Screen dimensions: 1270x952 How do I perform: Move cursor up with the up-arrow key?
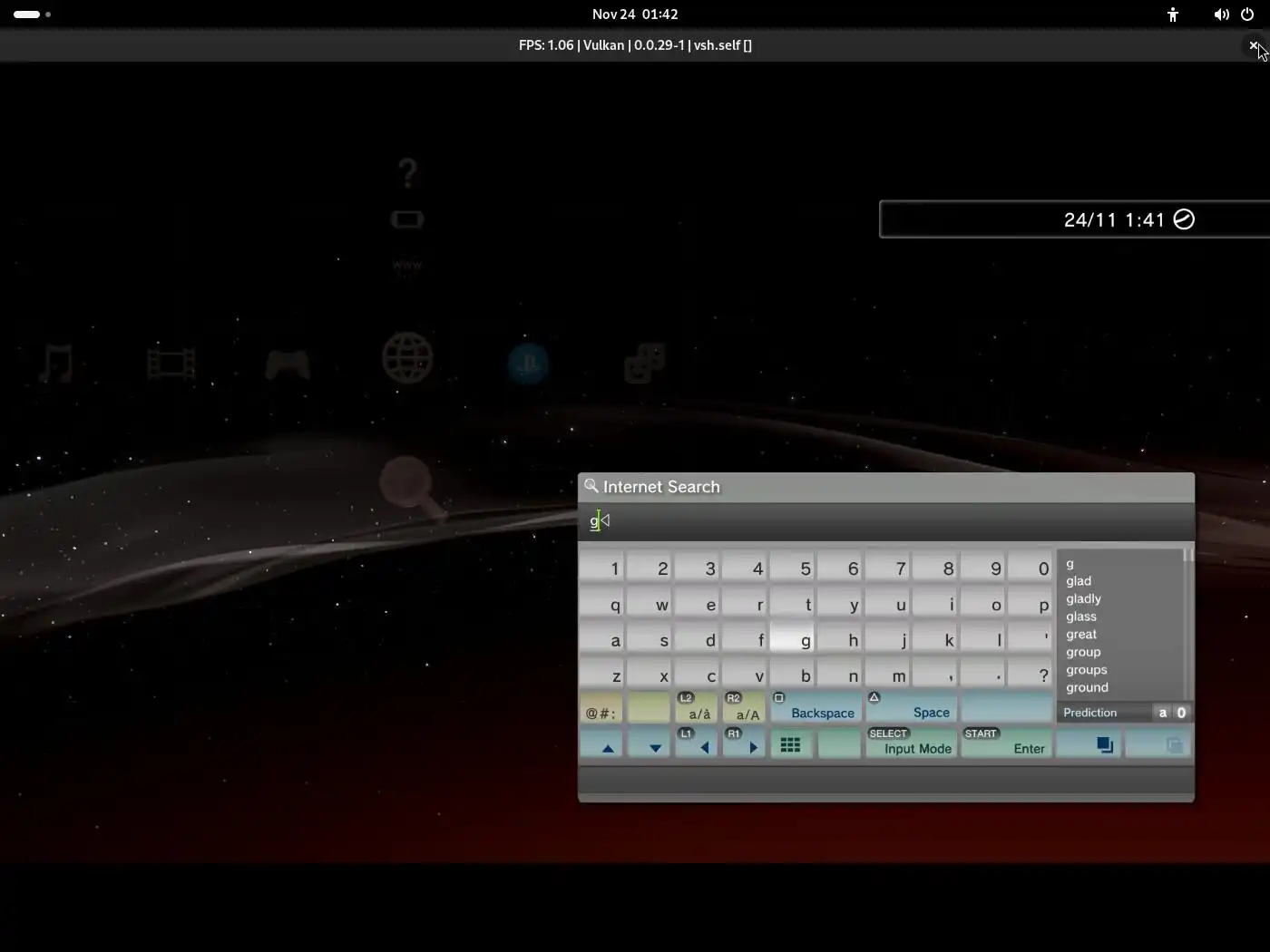coord(601,744)
